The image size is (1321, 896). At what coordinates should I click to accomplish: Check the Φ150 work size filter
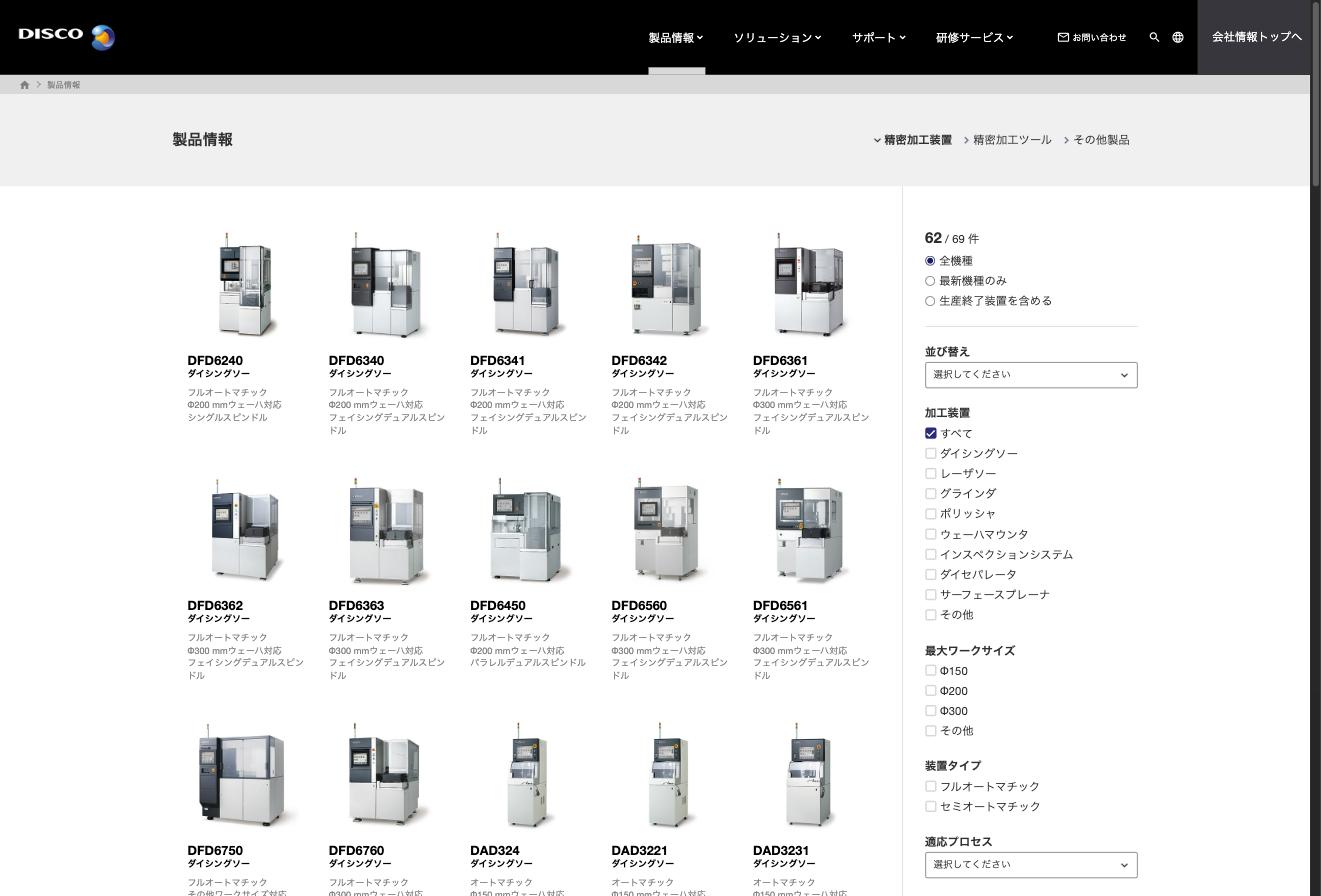[x=931, y=671]
